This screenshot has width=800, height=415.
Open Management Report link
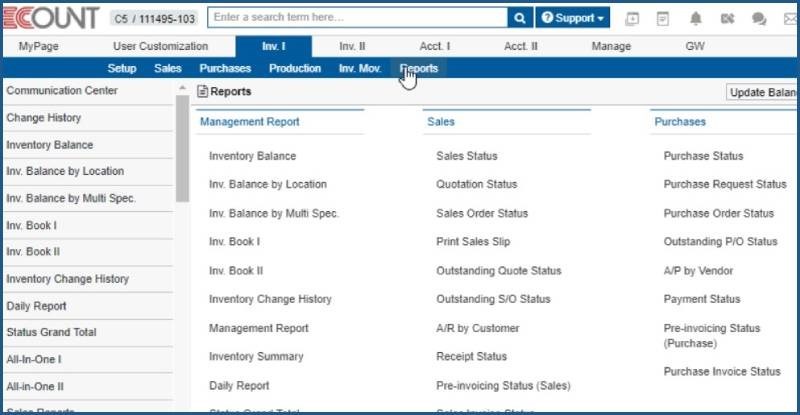pyautogui.click(x=258, y=328)
